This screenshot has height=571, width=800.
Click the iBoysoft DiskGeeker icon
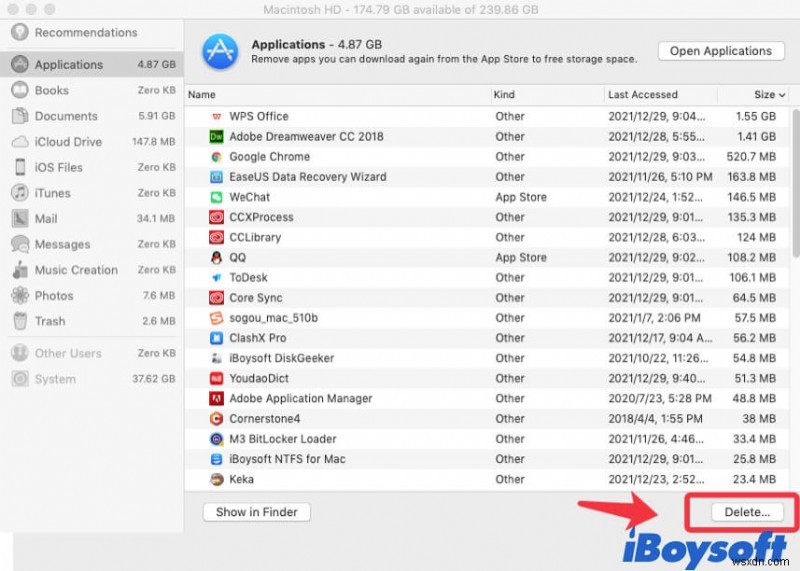216,358
